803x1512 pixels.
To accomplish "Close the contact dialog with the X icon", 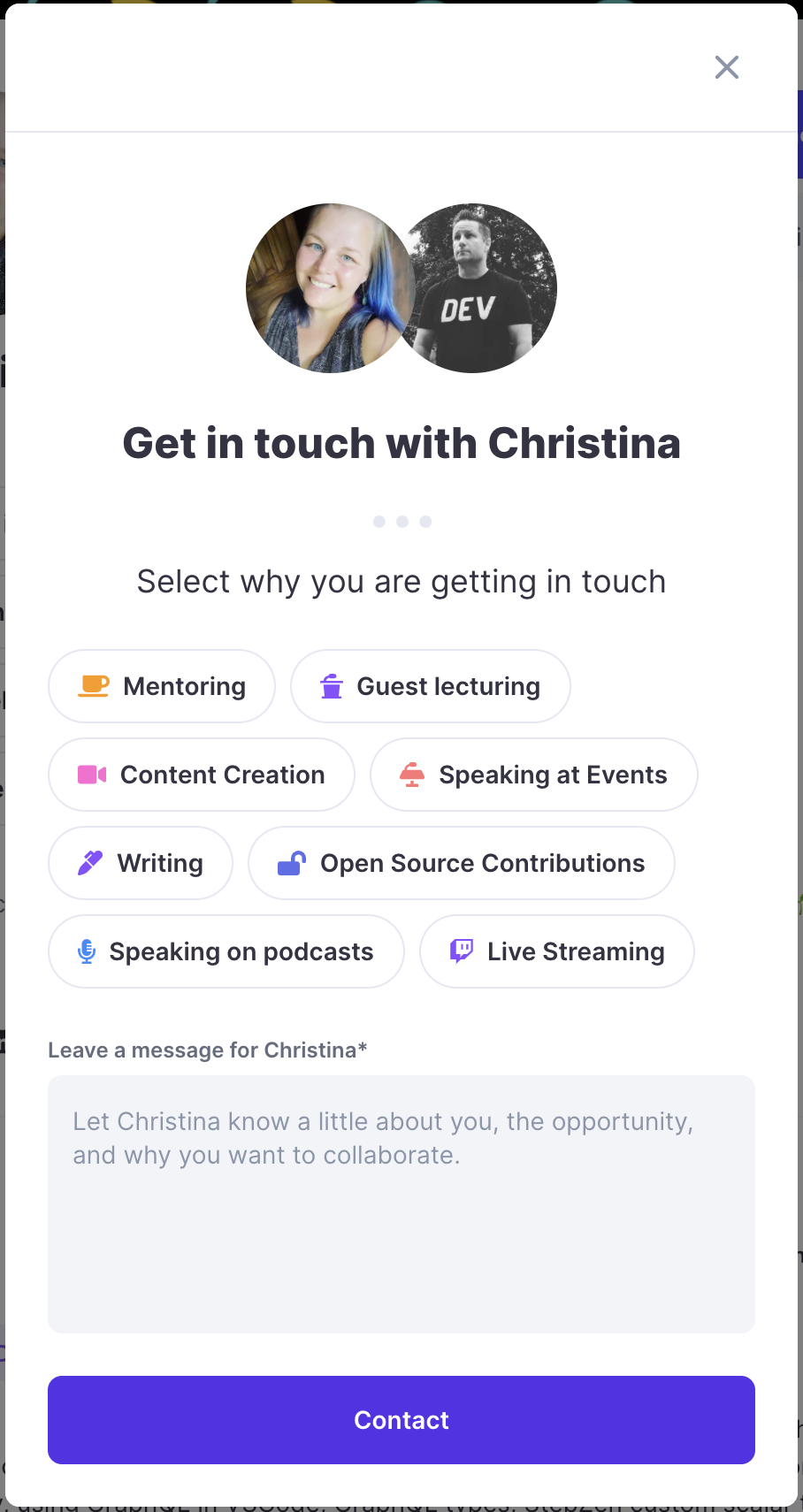I will [726, 67].
